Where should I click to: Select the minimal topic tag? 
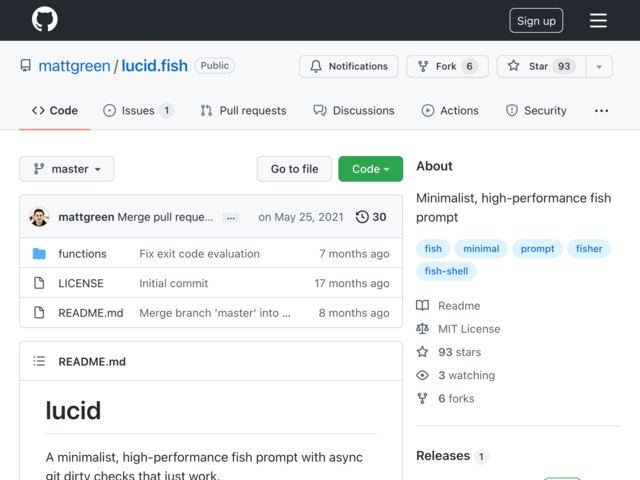481,249
